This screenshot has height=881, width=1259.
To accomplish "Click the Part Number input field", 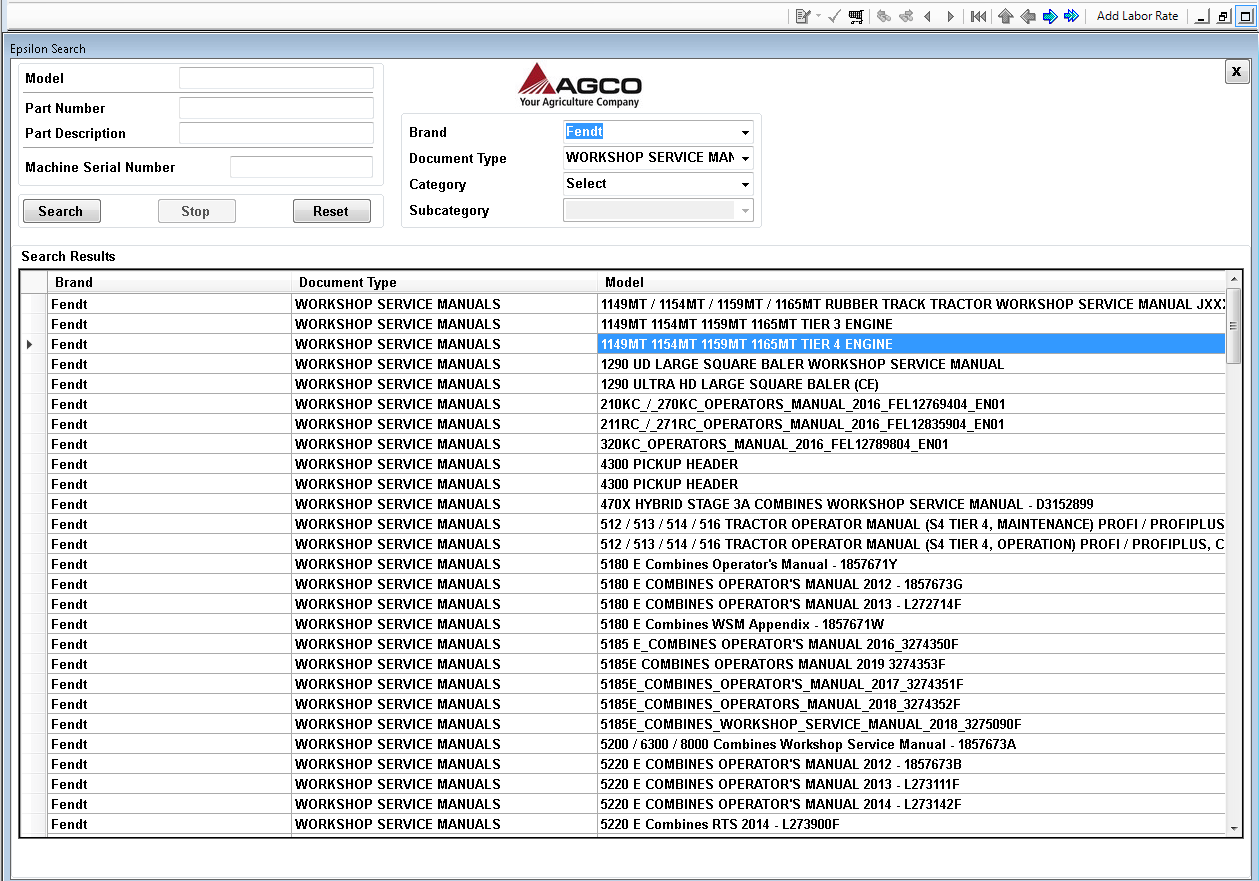I will coord(276,108).
